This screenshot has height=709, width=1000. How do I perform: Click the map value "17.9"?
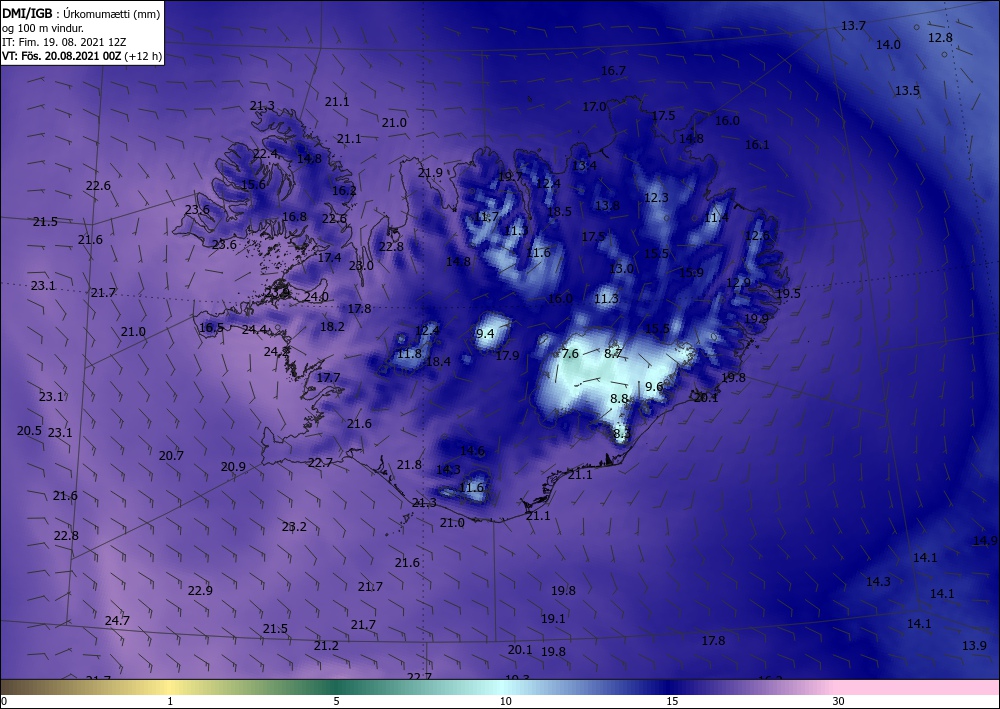pyautogui.click(x=507, y=356)
